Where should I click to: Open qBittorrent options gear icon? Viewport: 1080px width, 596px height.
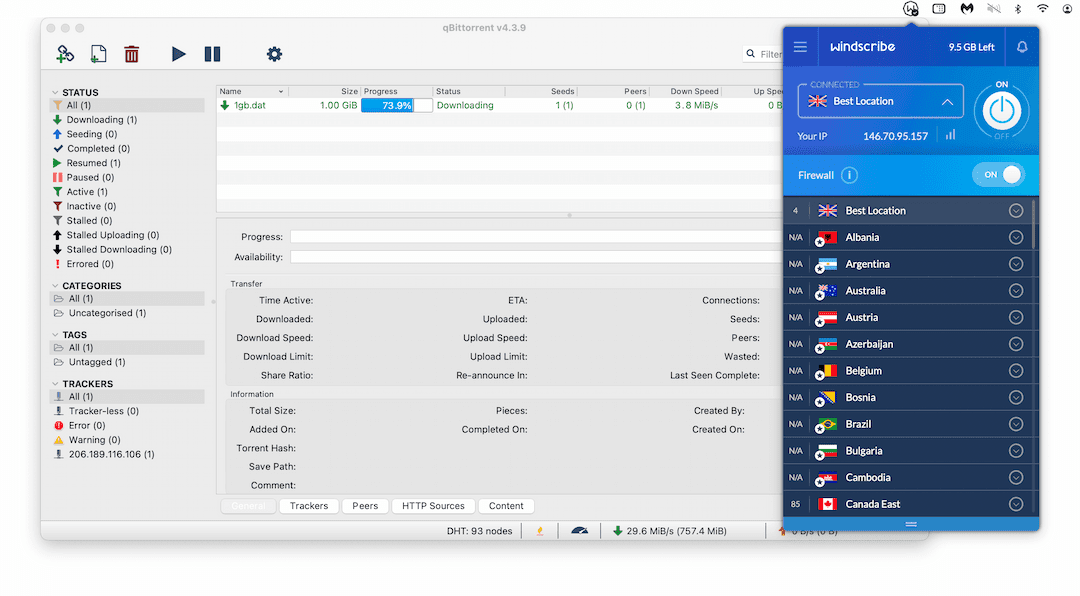coord(274,54)
